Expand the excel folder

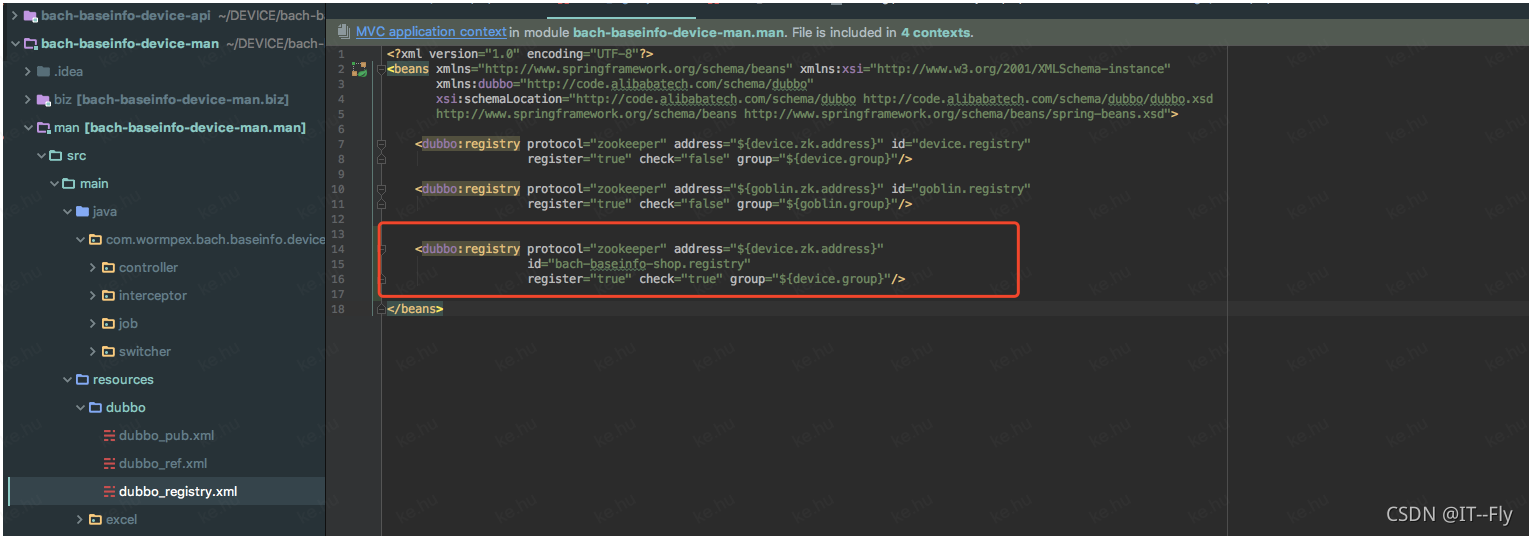tap(80, 520)
